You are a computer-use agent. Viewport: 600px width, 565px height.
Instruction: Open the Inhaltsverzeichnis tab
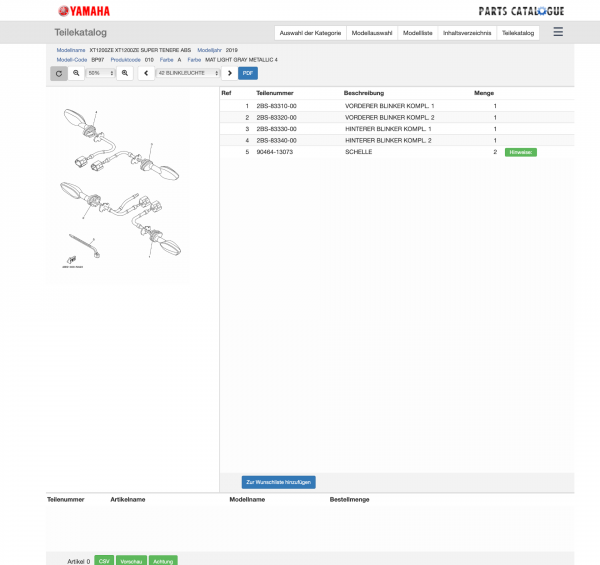pyautogui.click(x=467, y=33)
